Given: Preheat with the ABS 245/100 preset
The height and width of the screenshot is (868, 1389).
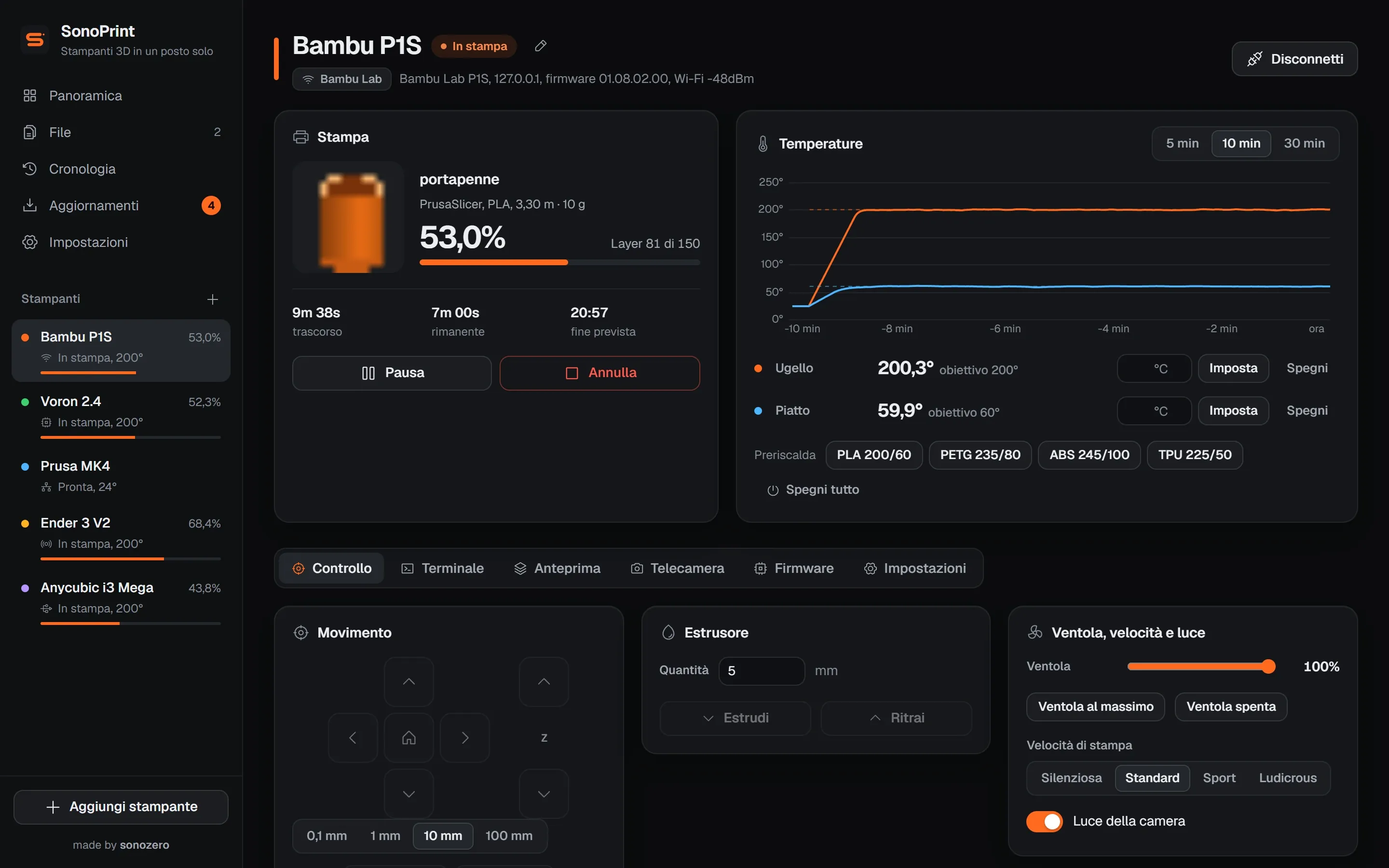Looking at the screenshot, I should (1089, 455).
